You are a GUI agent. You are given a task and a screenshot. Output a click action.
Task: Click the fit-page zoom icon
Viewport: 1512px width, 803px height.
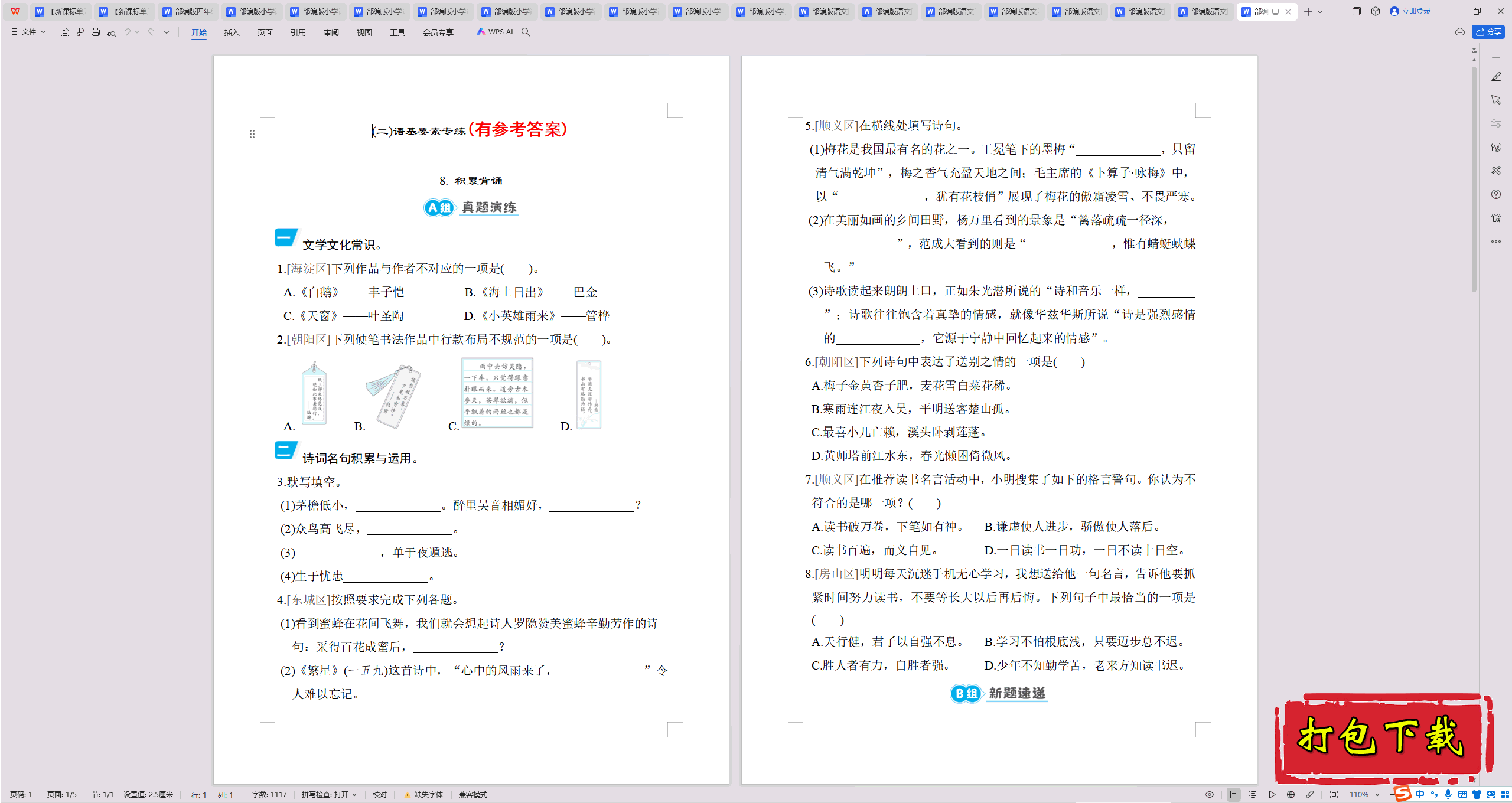1334,795
